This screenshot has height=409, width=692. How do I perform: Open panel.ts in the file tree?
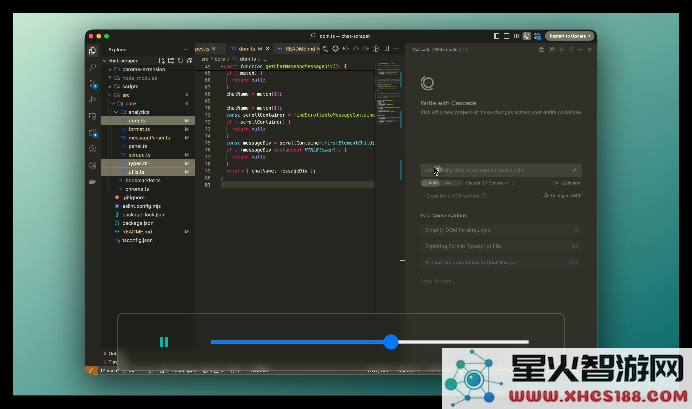pos(148,146)
